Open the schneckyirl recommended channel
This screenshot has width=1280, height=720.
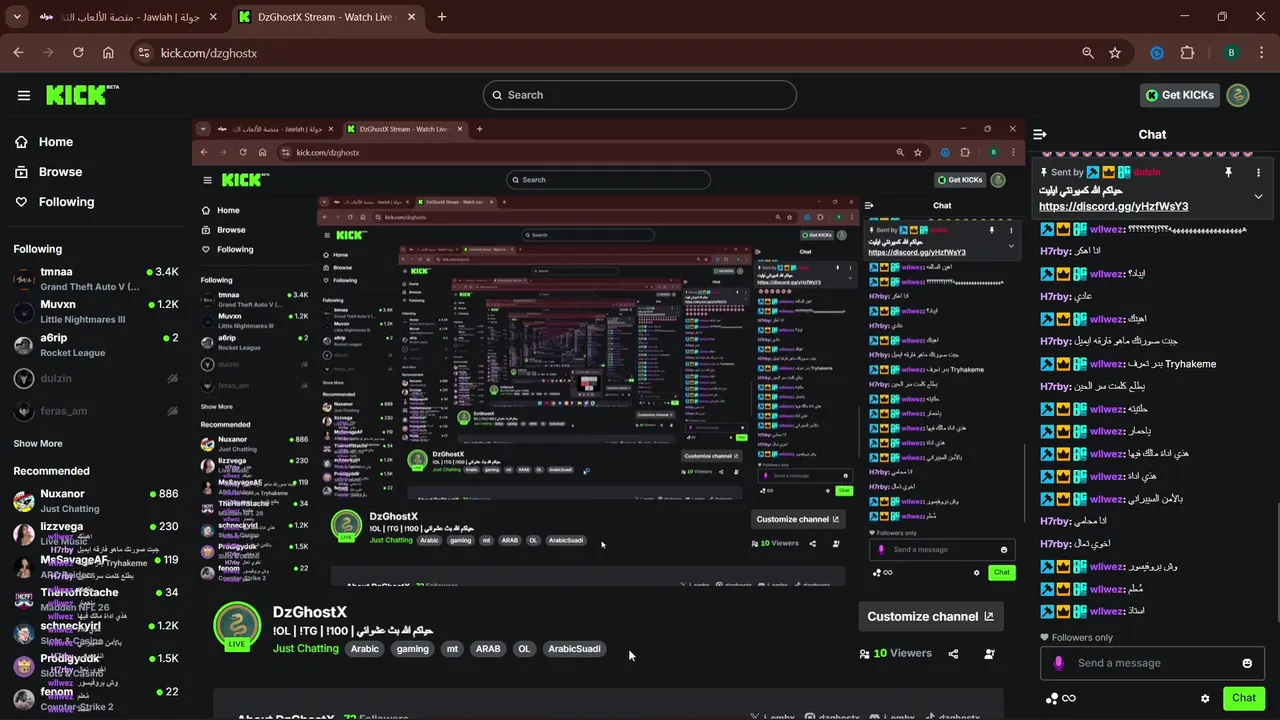pos(96,633)
